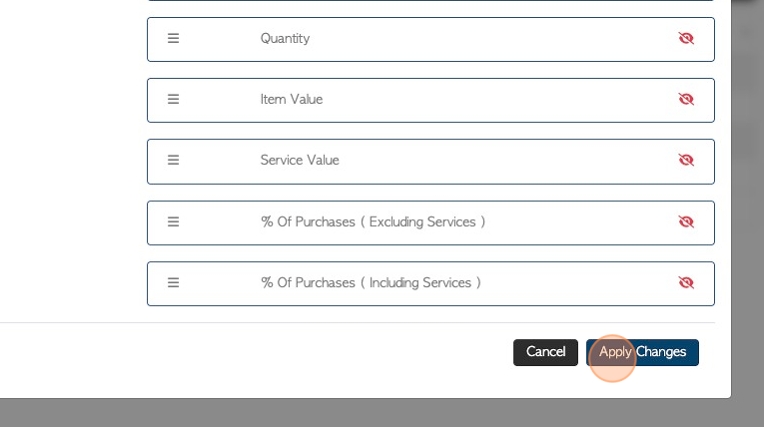The image size is (764, 427).
Task: Select the Service Value row's hamburger handle
Action: click(x=173, y=160)
